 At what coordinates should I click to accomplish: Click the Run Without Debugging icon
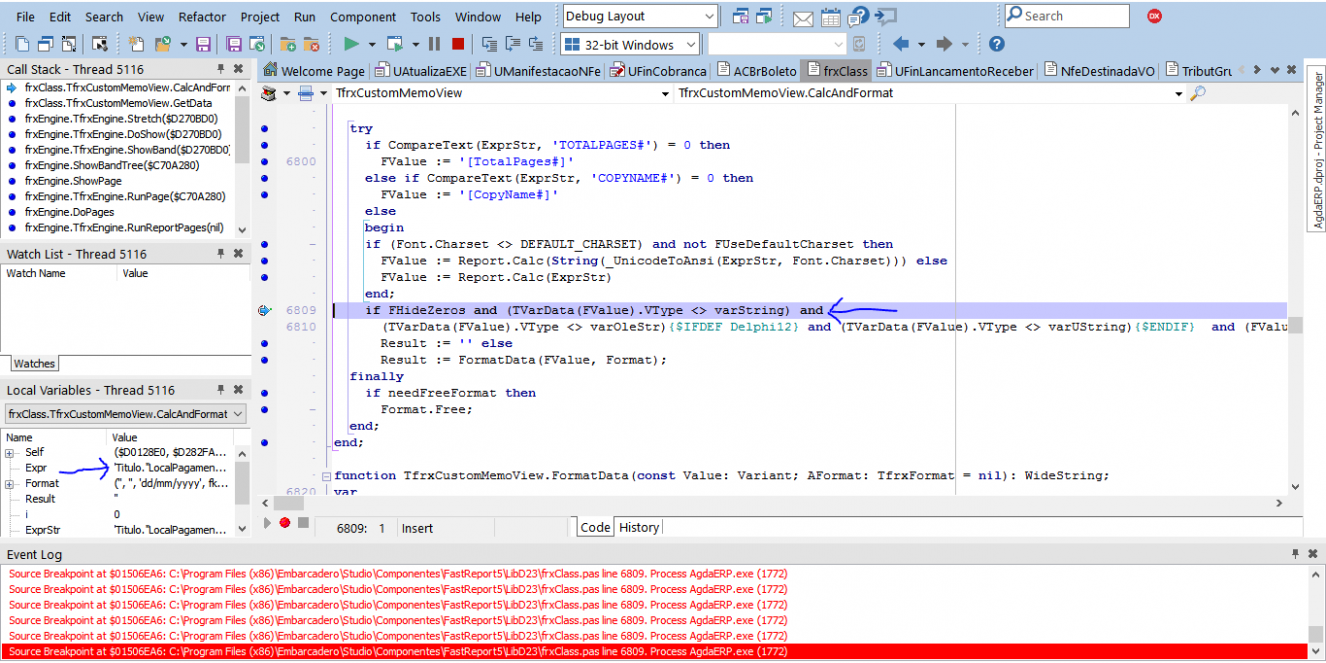(395, 44)
